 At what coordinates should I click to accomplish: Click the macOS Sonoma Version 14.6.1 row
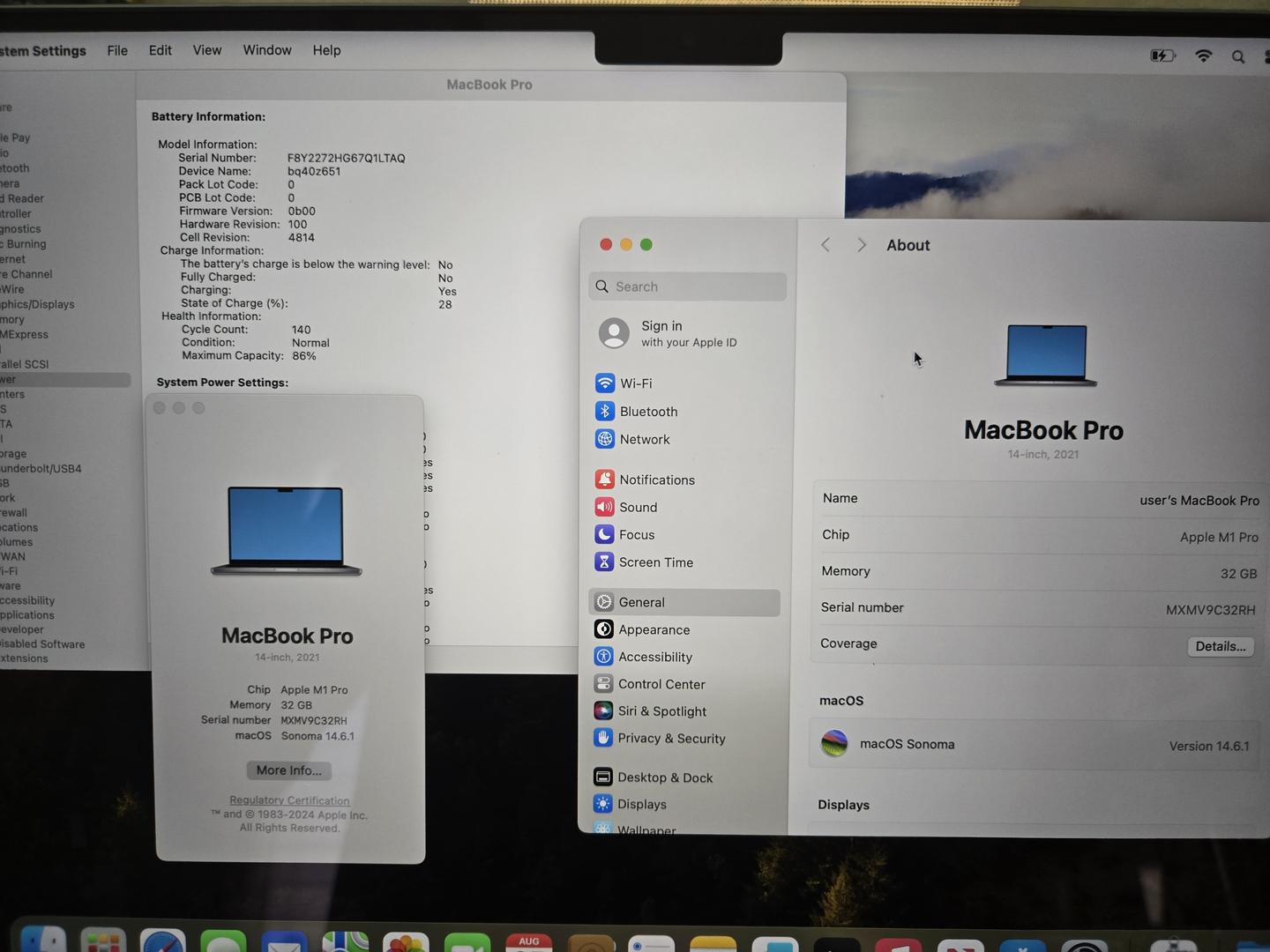click(1035, 744)
